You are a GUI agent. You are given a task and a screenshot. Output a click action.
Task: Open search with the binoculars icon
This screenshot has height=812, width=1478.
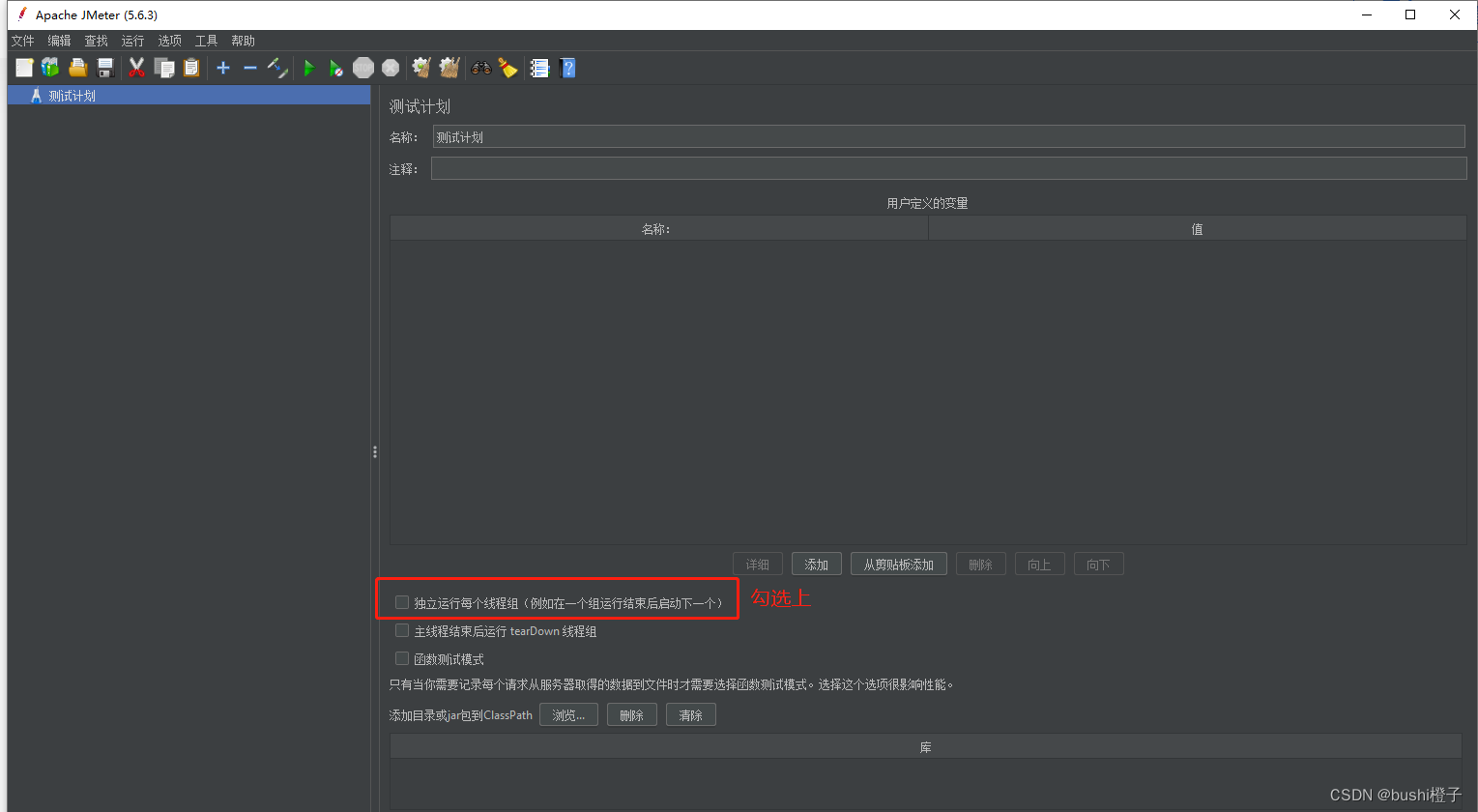coord(480,68)
